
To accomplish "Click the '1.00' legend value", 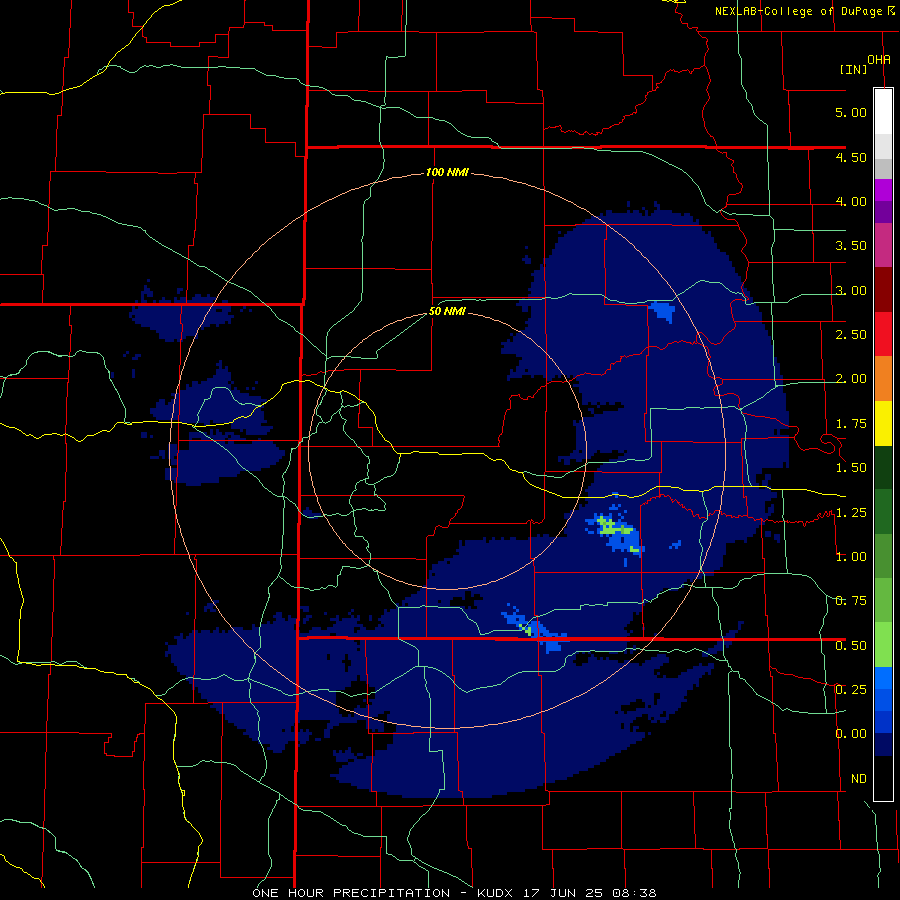I will (x=851, y=556).
